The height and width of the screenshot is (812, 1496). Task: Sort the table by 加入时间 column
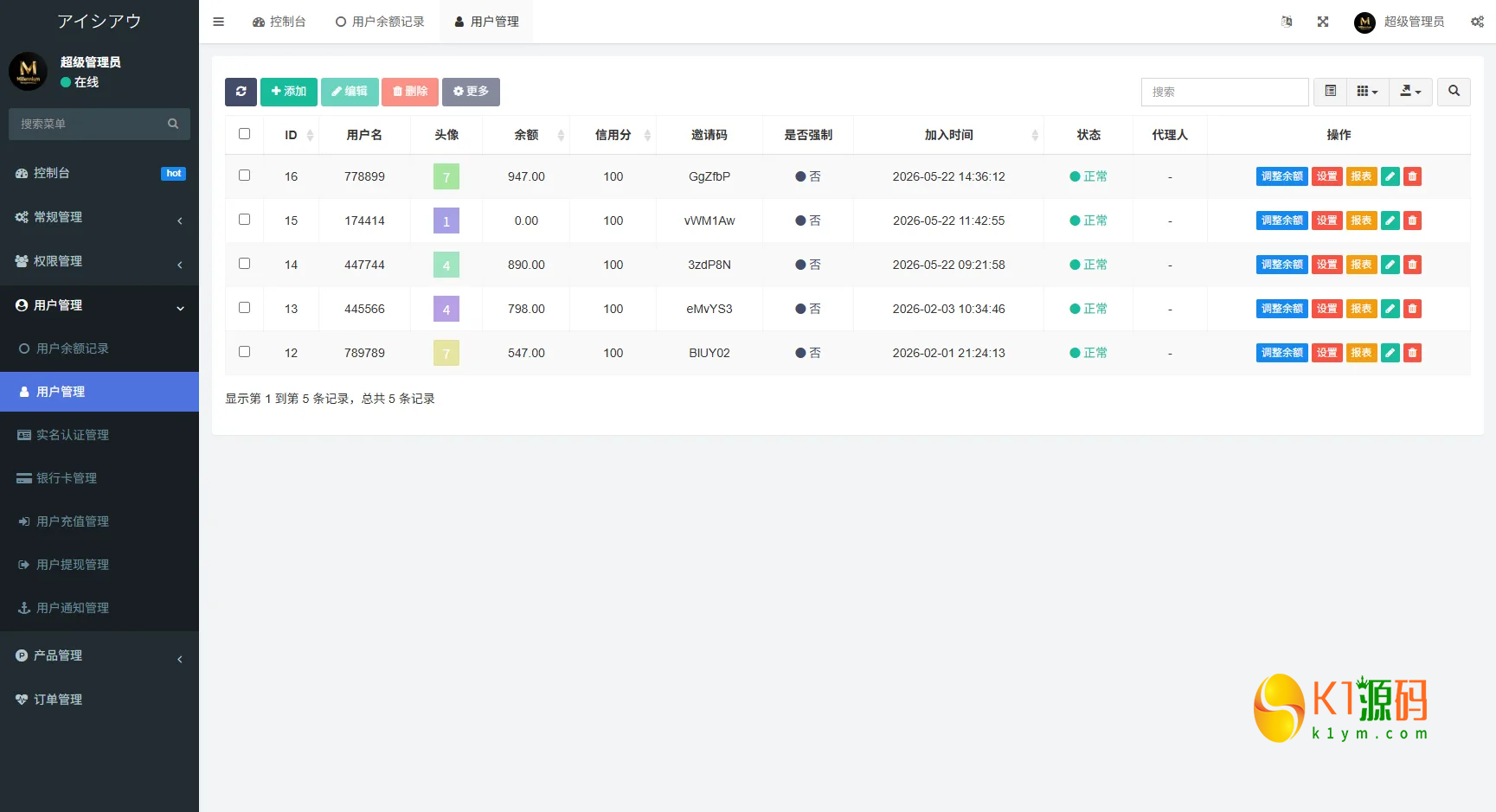point(948,135)
